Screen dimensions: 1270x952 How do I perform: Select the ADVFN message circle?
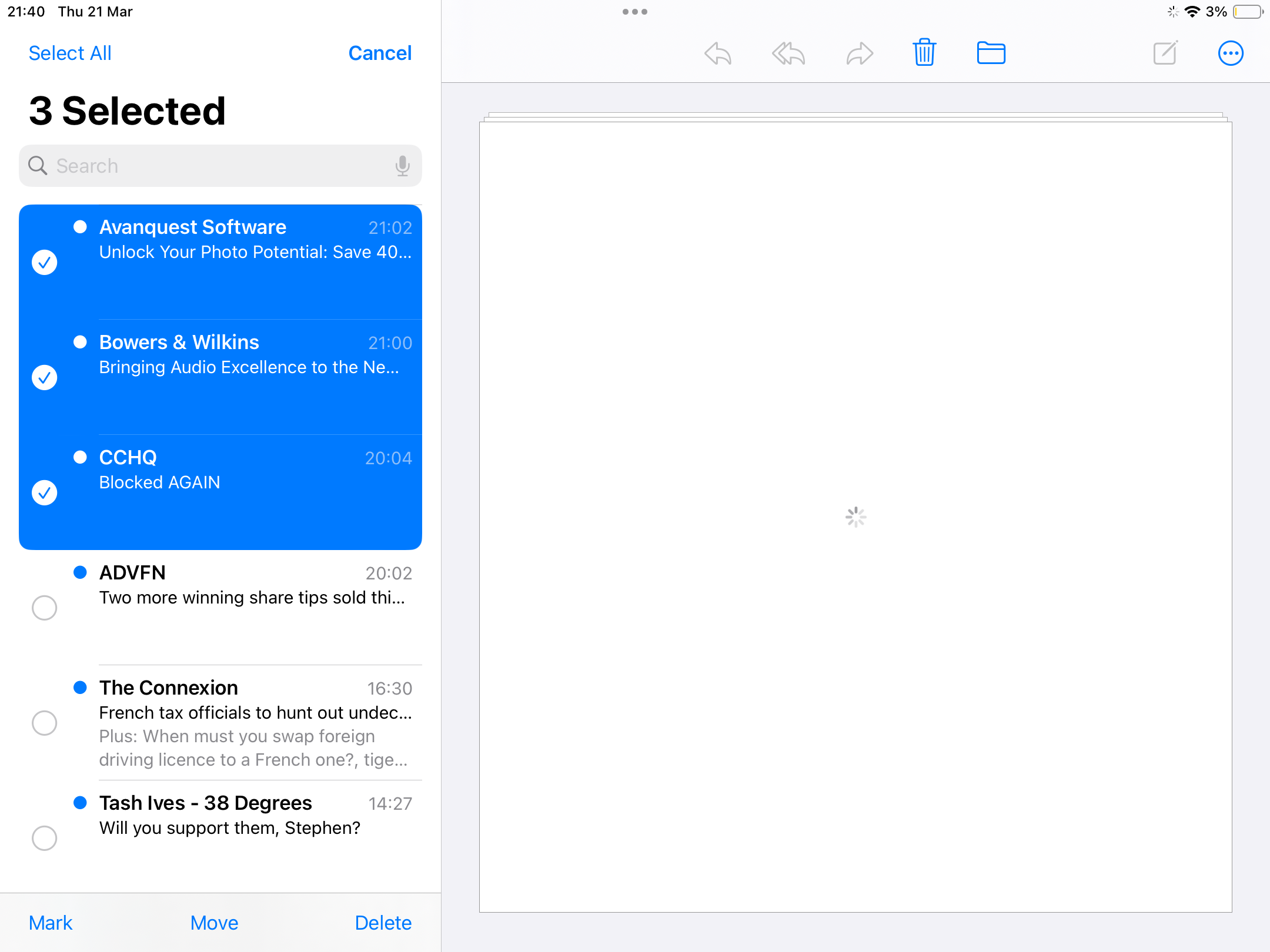45,608
